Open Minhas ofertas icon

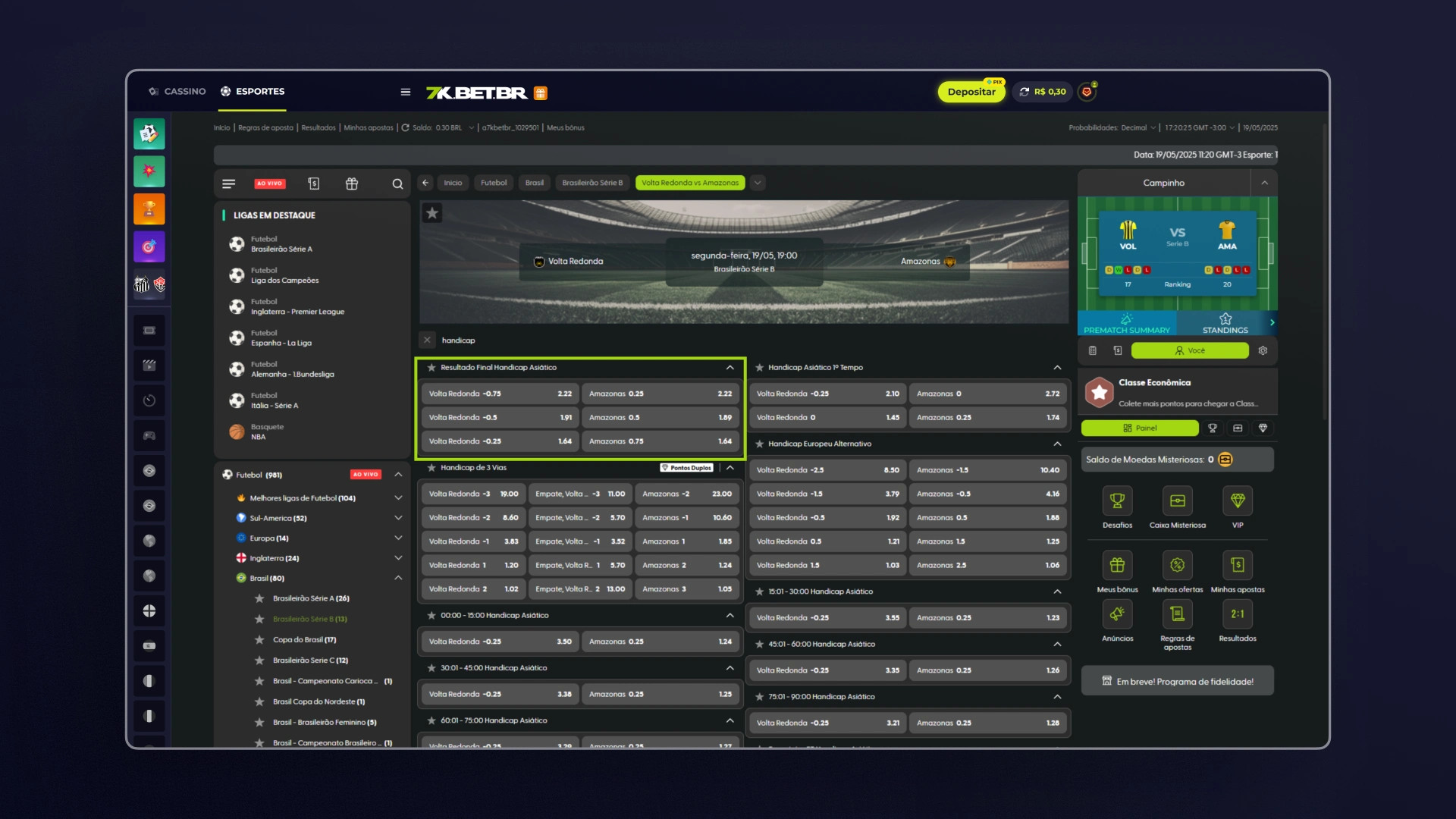tap(1177, 565)
